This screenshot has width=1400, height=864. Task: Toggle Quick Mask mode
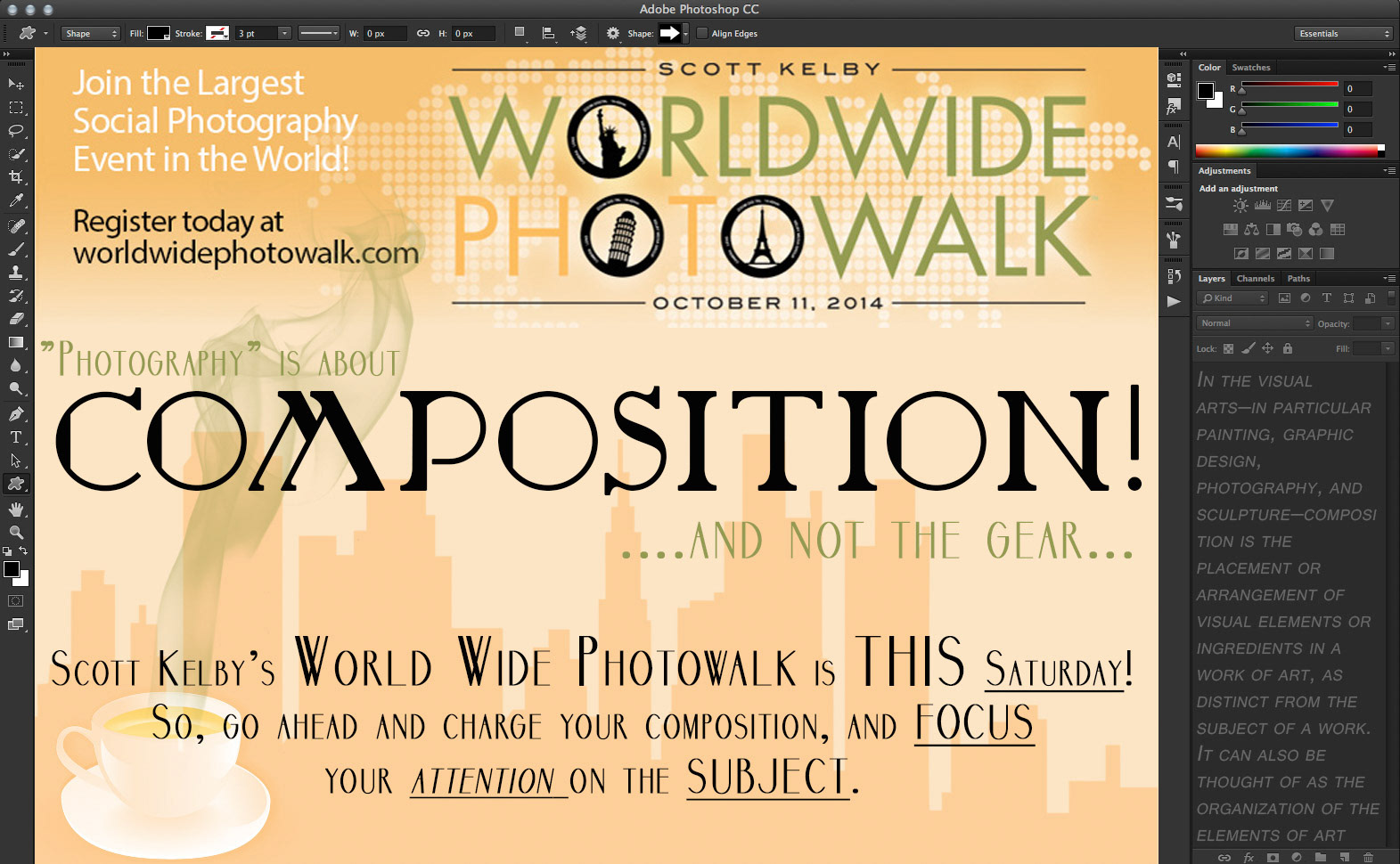point(16,601)
